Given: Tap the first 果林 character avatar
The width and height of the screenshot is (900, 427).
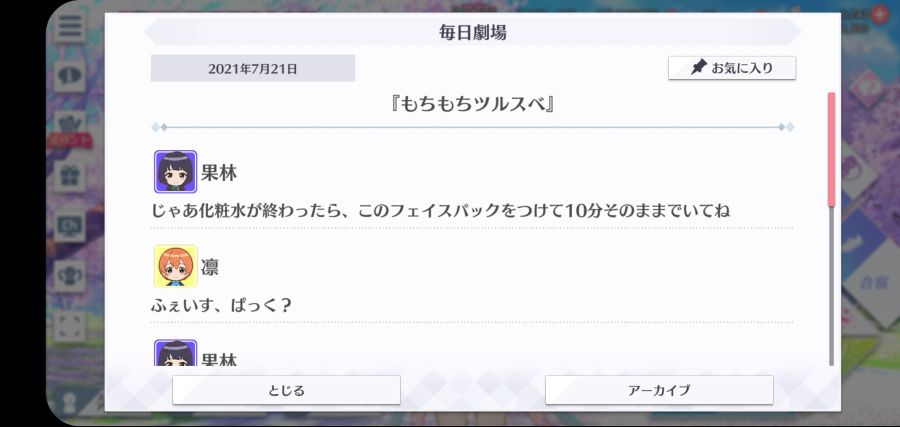Looking at the screenshot, I should click(x=176, y=172).
